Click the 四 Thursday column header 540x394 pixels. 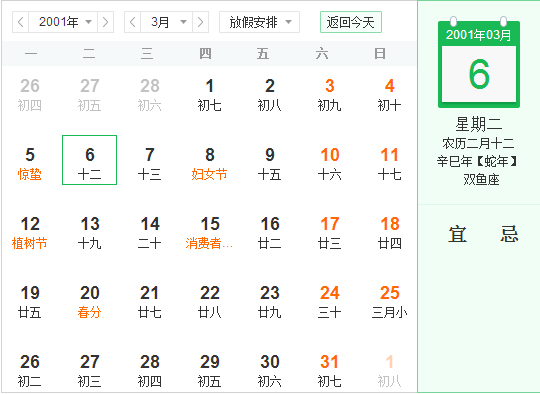205,54
